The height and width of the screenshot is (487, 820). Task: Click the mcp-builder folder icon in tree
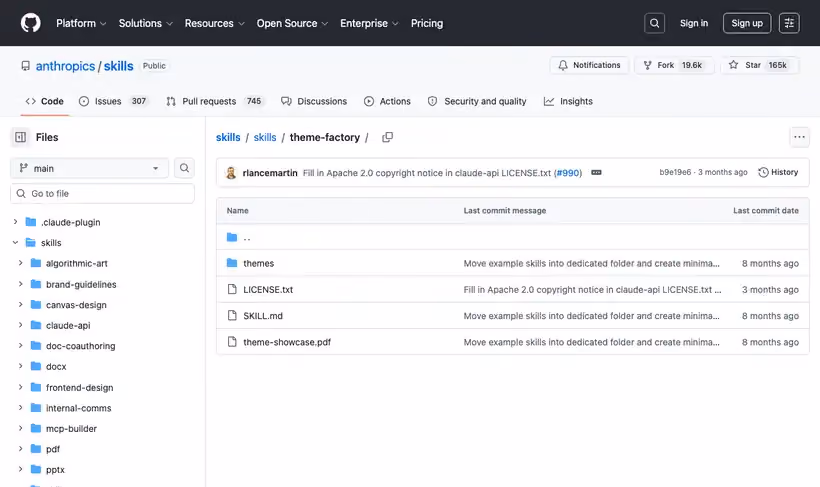(x=36, y=428)
